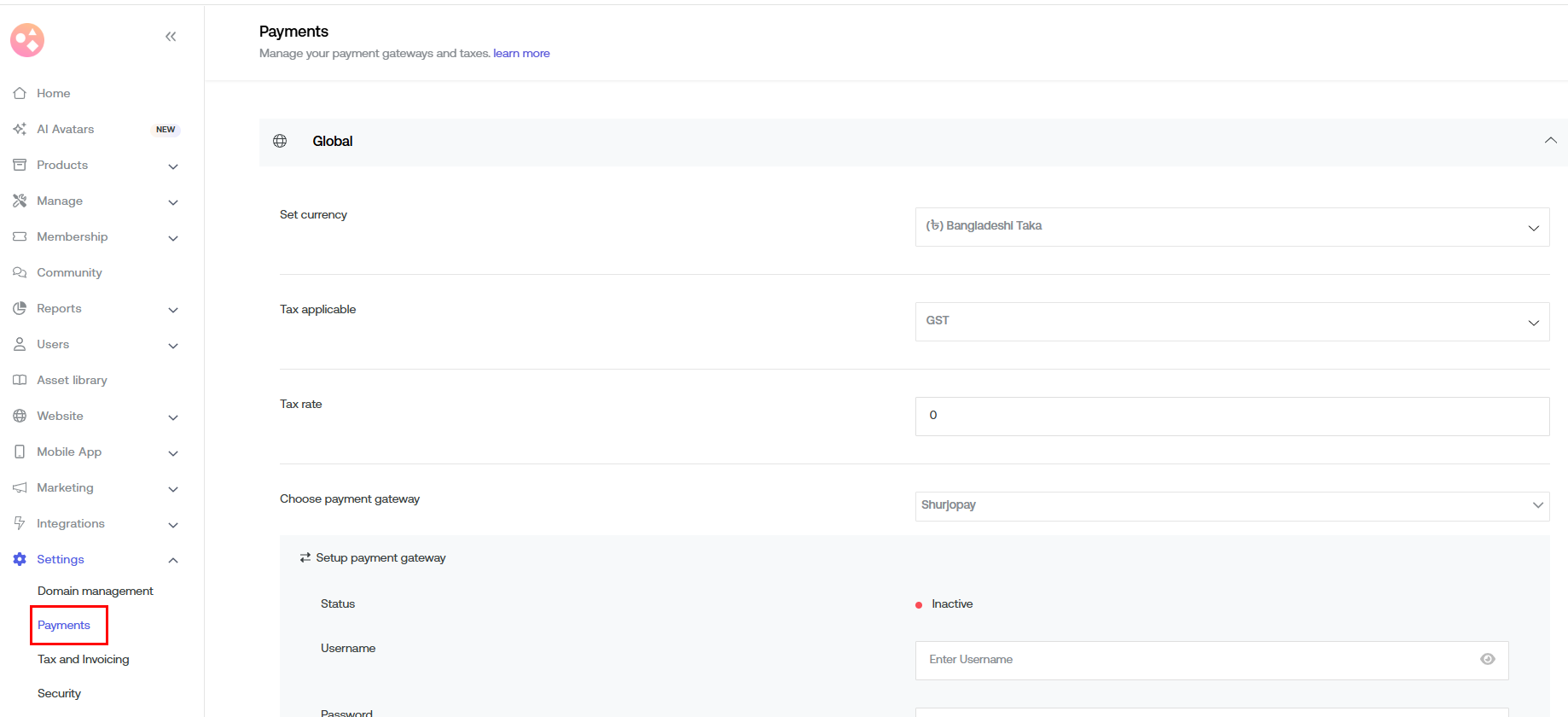1568x717 pixels.
Task: Click the Community chat icon
Action: (x=20, y=272)
